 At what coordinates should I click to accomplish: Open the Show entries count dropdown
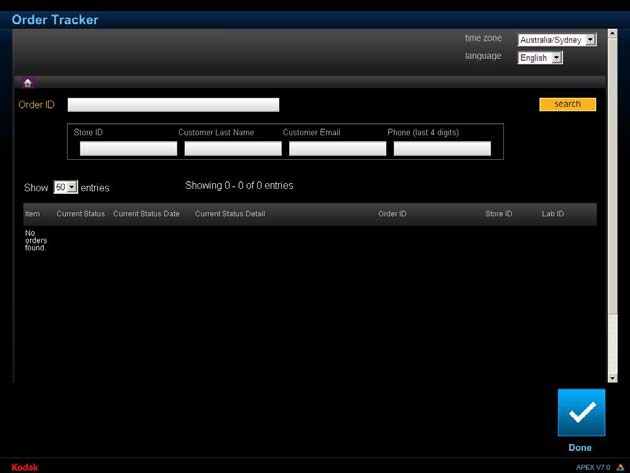65,187
